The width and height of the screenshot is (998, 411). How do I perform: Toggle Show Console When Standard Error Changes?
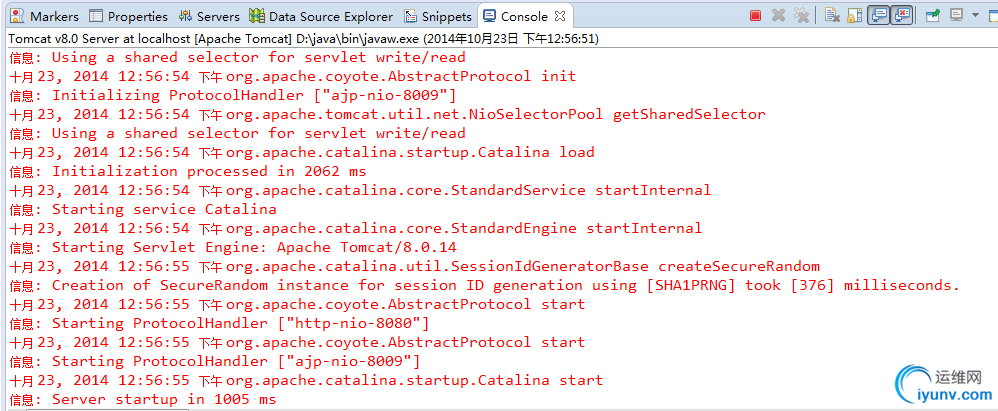pyautogui.click(x=902, y=16)
